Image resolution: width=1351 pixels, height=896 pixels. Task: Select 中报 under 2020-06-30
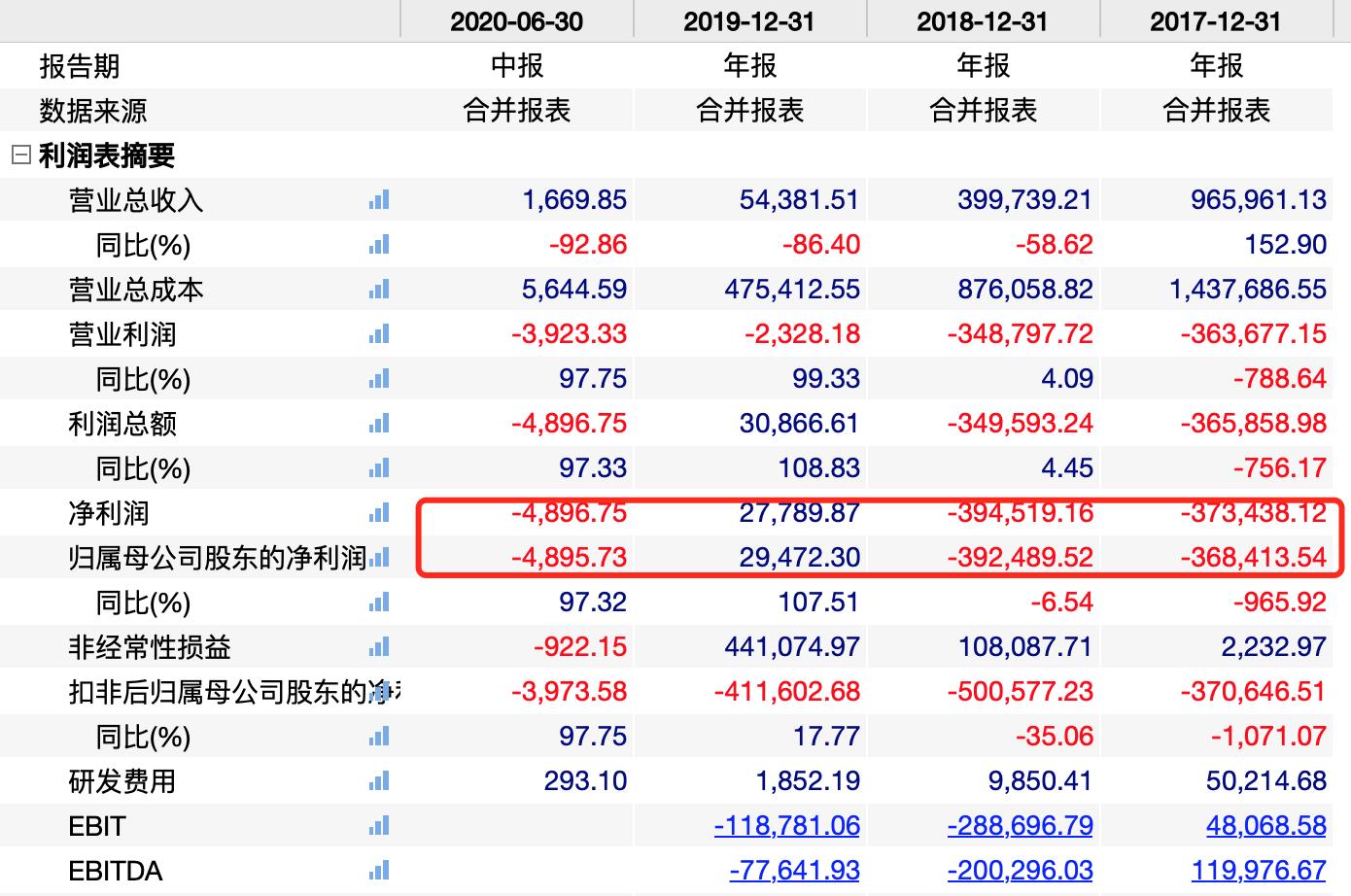[x=517, y=66]
